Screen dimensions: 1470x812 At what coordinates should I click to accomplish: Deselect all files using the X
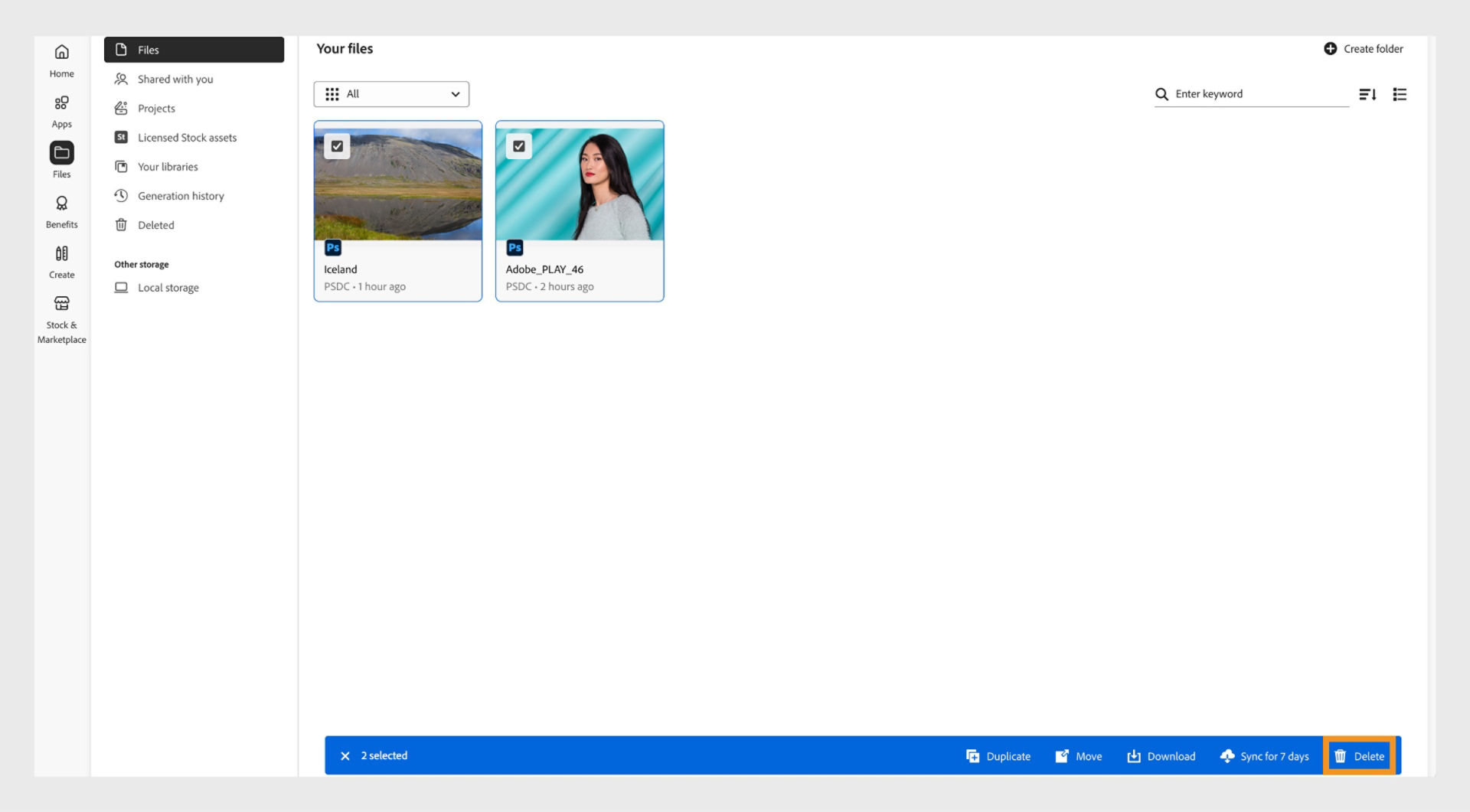pyautogui.click(x=345, y=755)
